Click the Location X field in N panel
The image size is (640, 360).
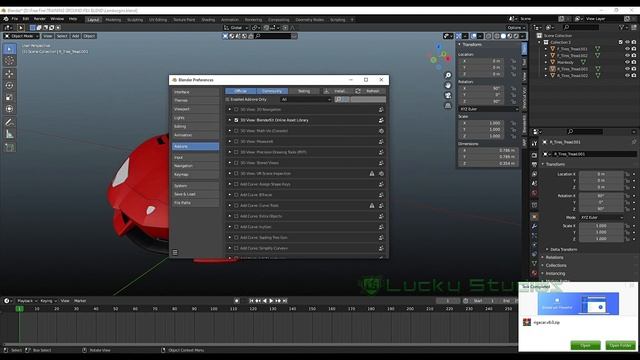tap(481, 61)
